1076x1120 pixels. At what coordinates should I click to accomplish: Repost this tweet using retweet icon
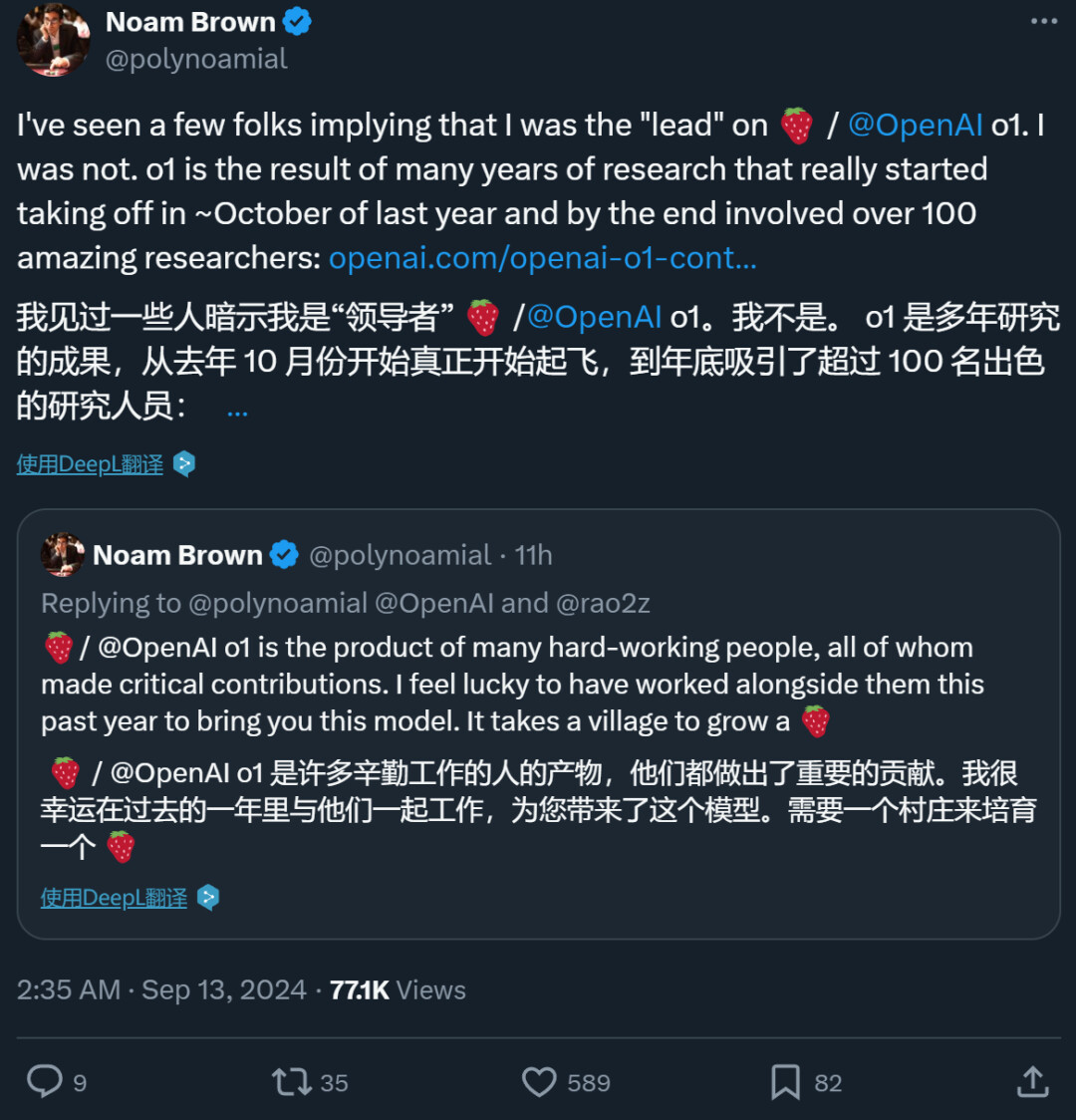(291, 1082)
